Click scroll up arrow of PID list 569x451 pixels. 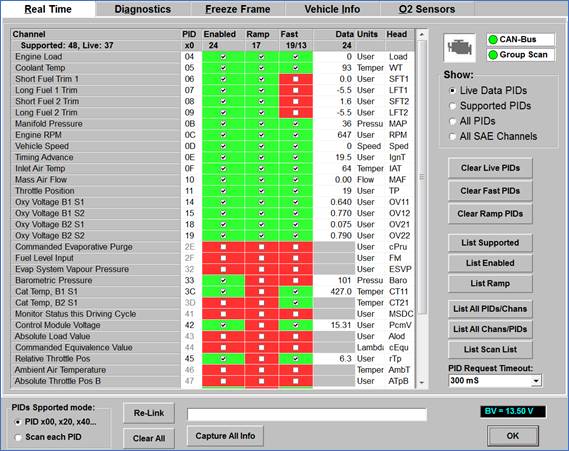421,35
